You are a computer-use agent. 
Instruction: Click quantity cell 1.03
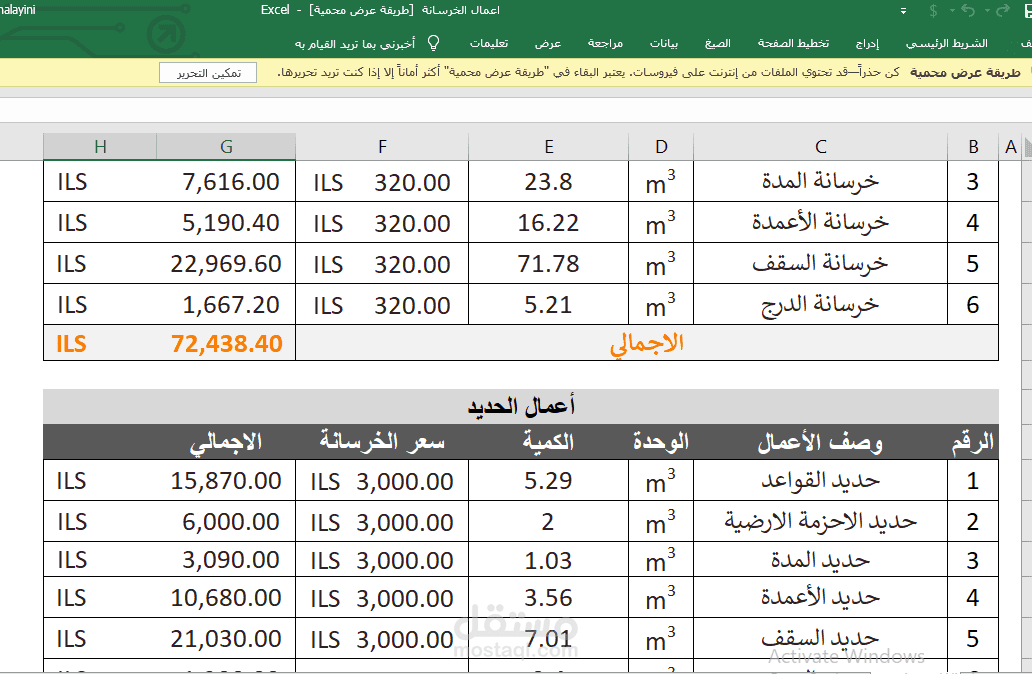(x=548, y=561)
